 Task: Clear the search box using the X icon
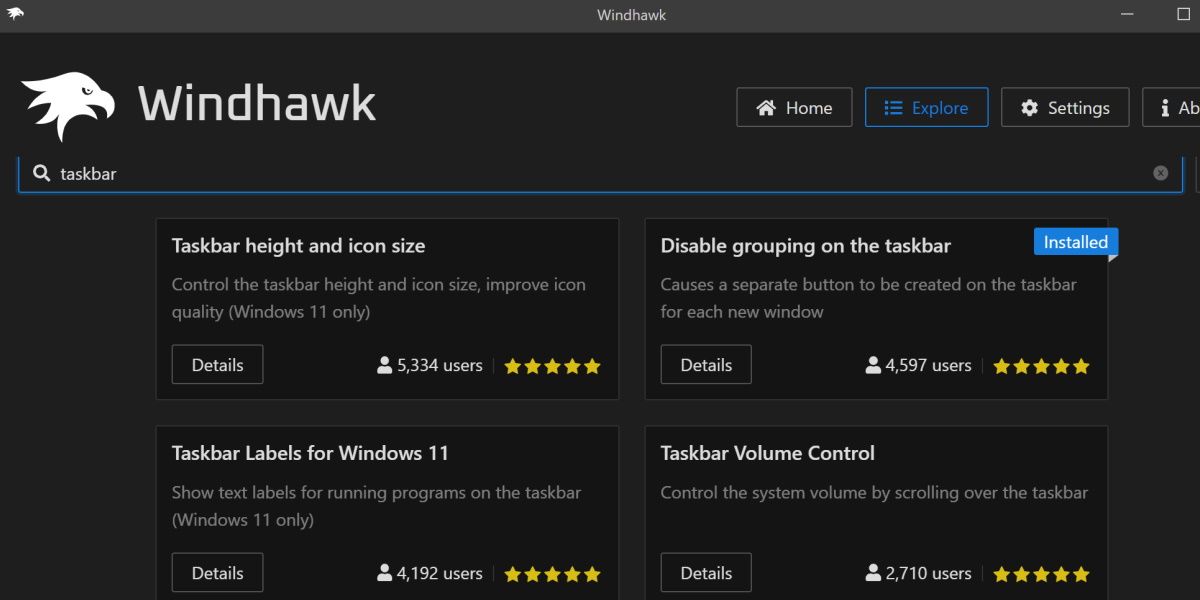(1160, 172)
